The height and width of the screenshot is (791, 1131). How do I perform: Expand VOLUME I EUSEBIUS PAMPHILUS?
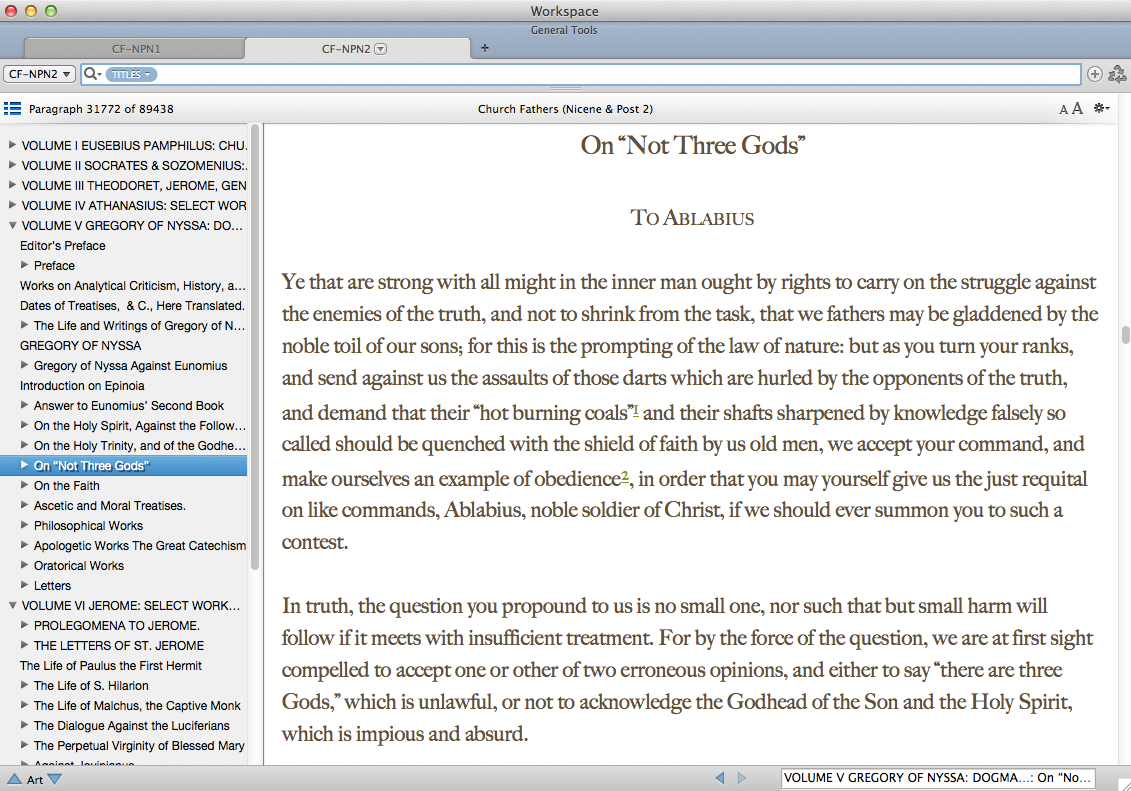coord(12,145)
